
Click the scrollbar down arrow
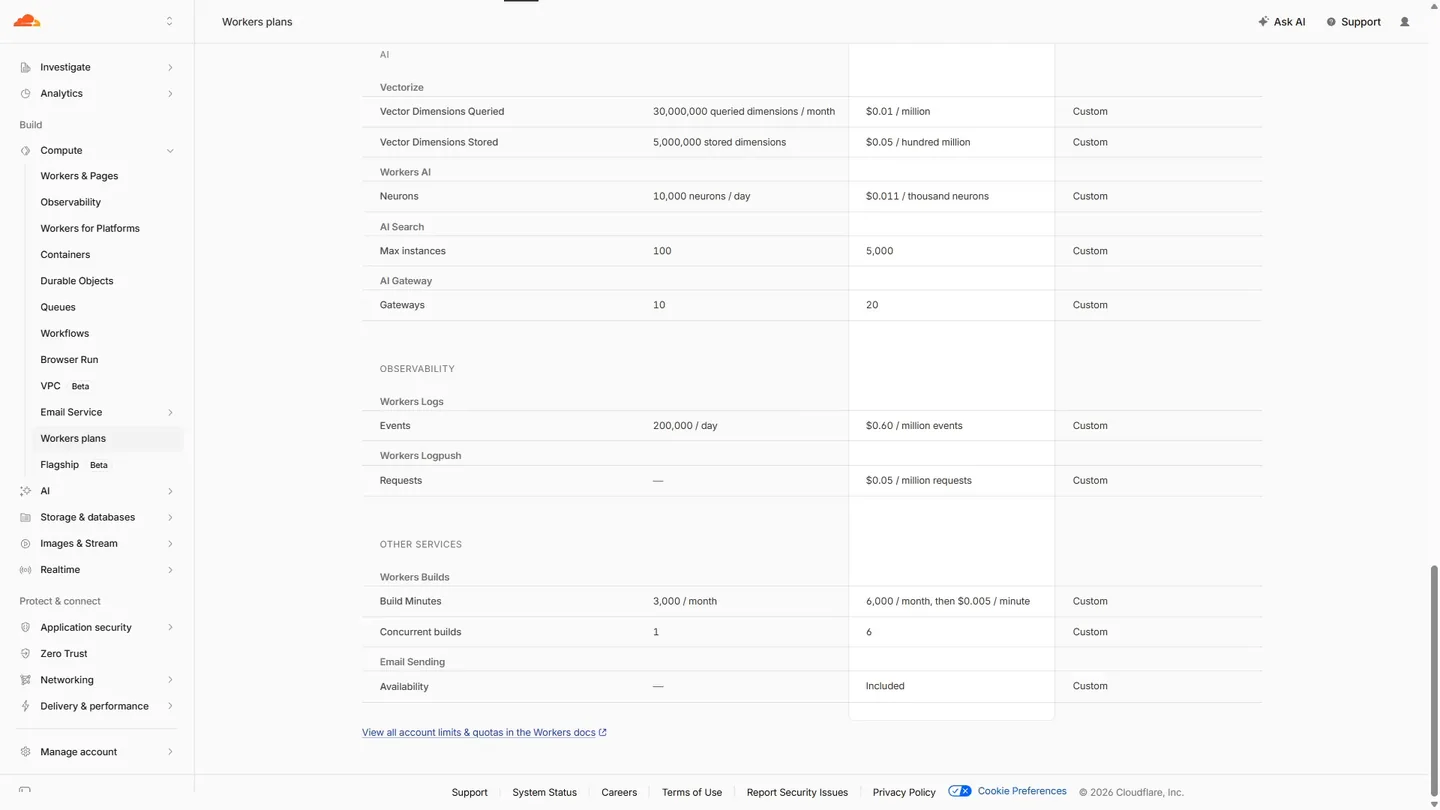(1434, 804)
